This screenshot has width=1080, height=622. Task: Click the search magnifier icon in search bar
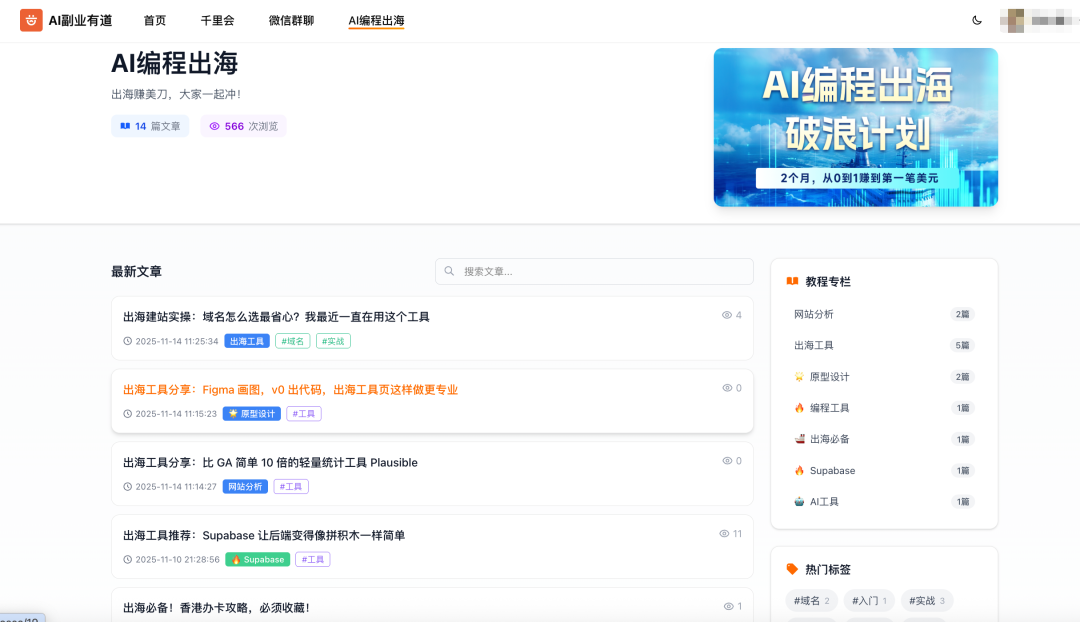[x=448, y=271]
